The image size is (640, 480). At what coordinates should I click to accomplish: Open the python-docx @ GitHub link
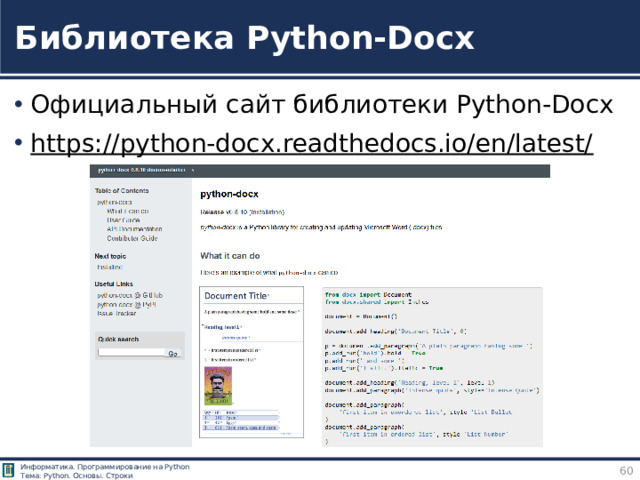129,295
